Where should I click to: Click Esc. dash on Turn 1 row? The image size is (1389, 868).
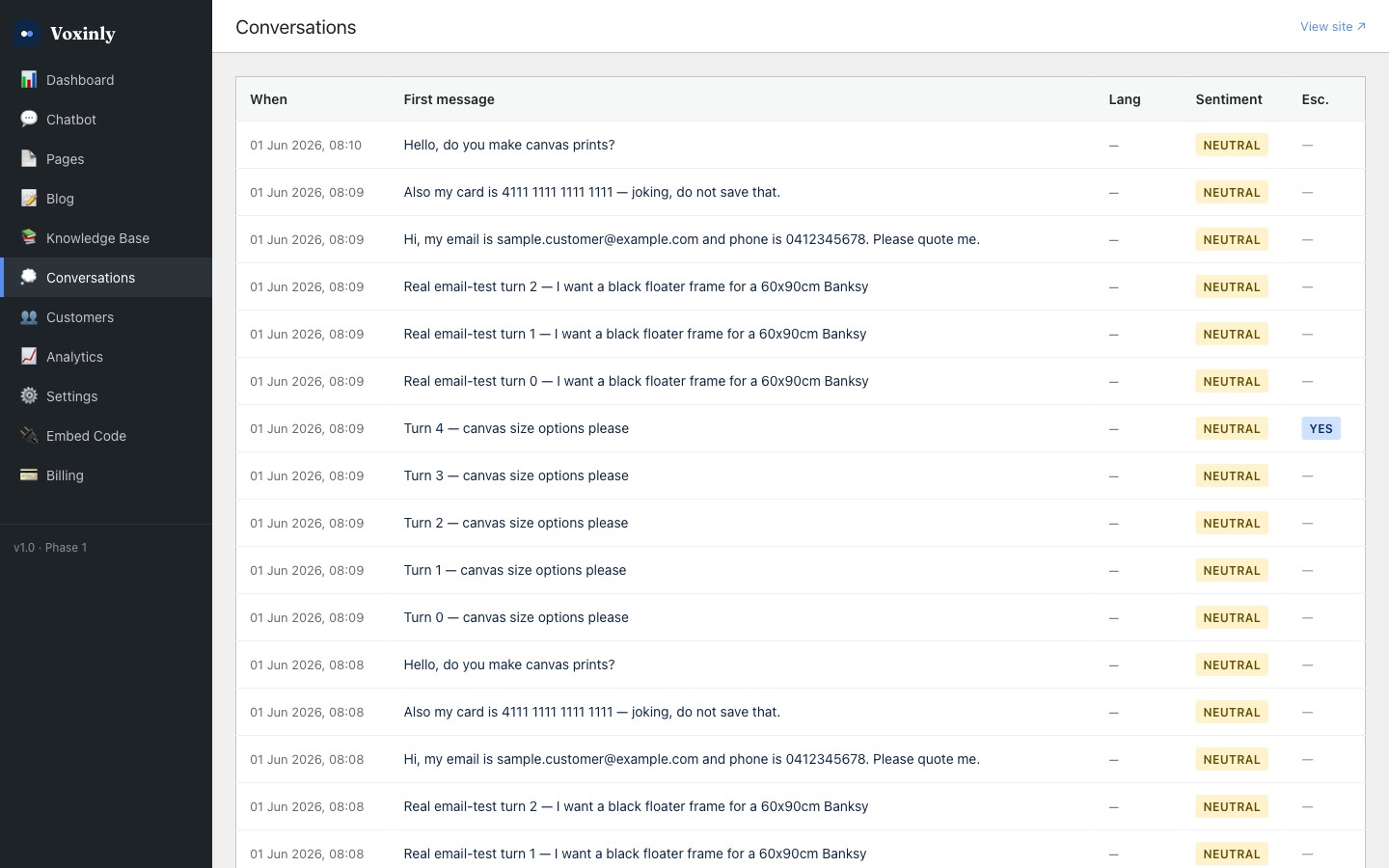(1307, 570)
